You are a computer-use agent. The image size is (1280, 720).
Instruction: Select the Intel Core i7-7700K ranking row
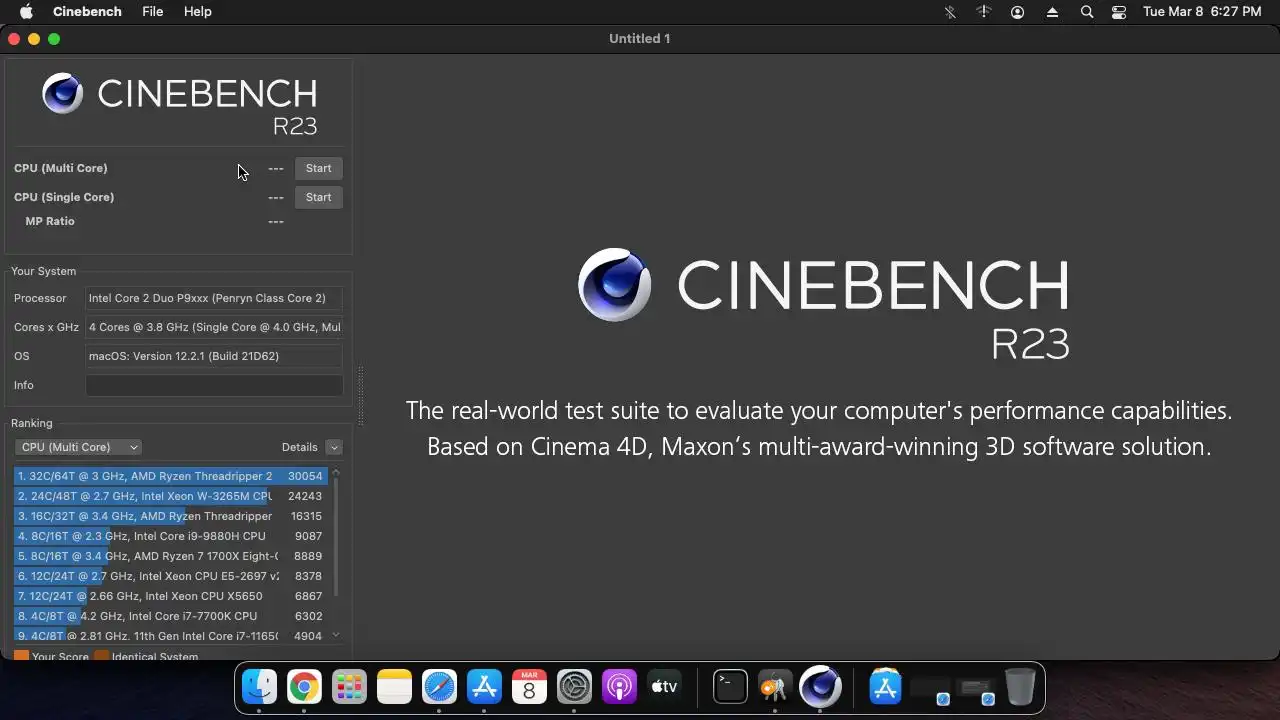tap(171, 616)
